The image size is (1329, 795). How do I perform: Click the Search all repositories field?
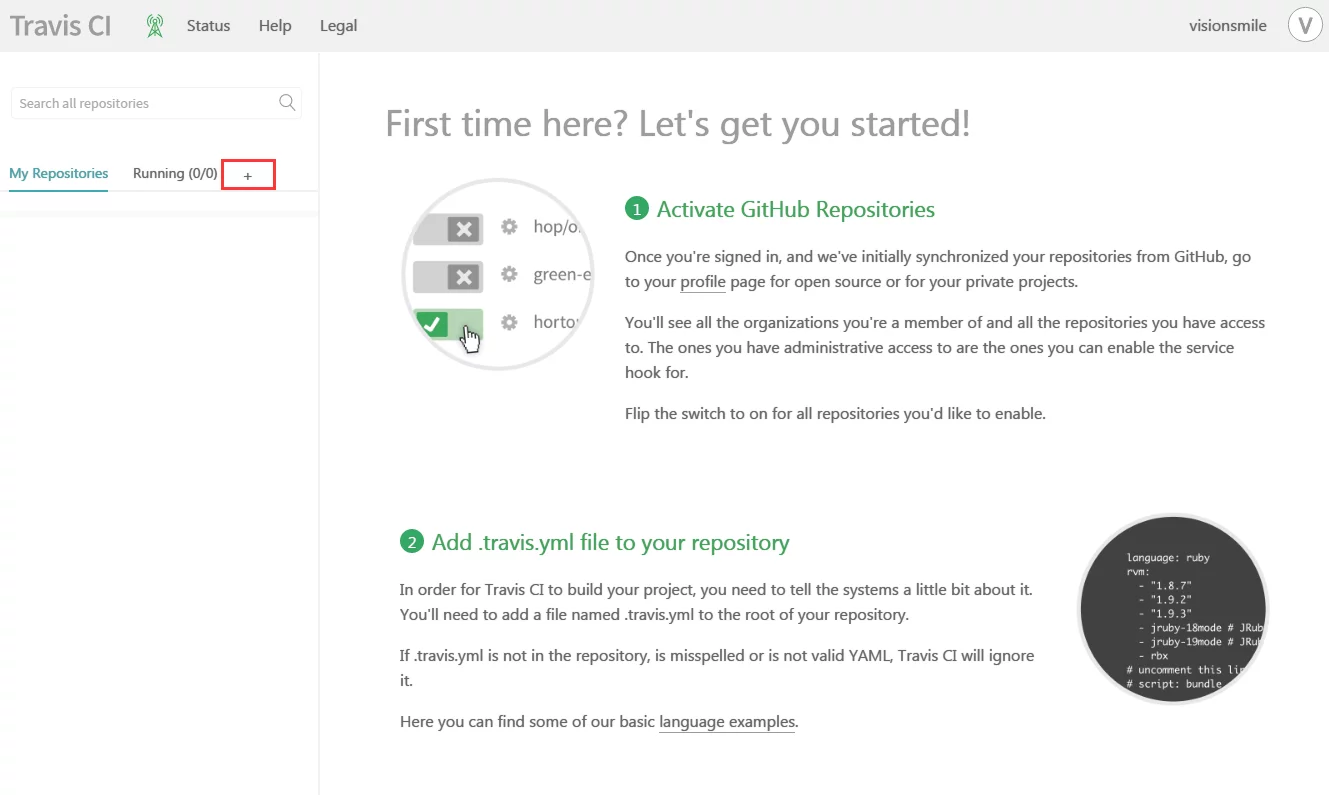[145, 103]
